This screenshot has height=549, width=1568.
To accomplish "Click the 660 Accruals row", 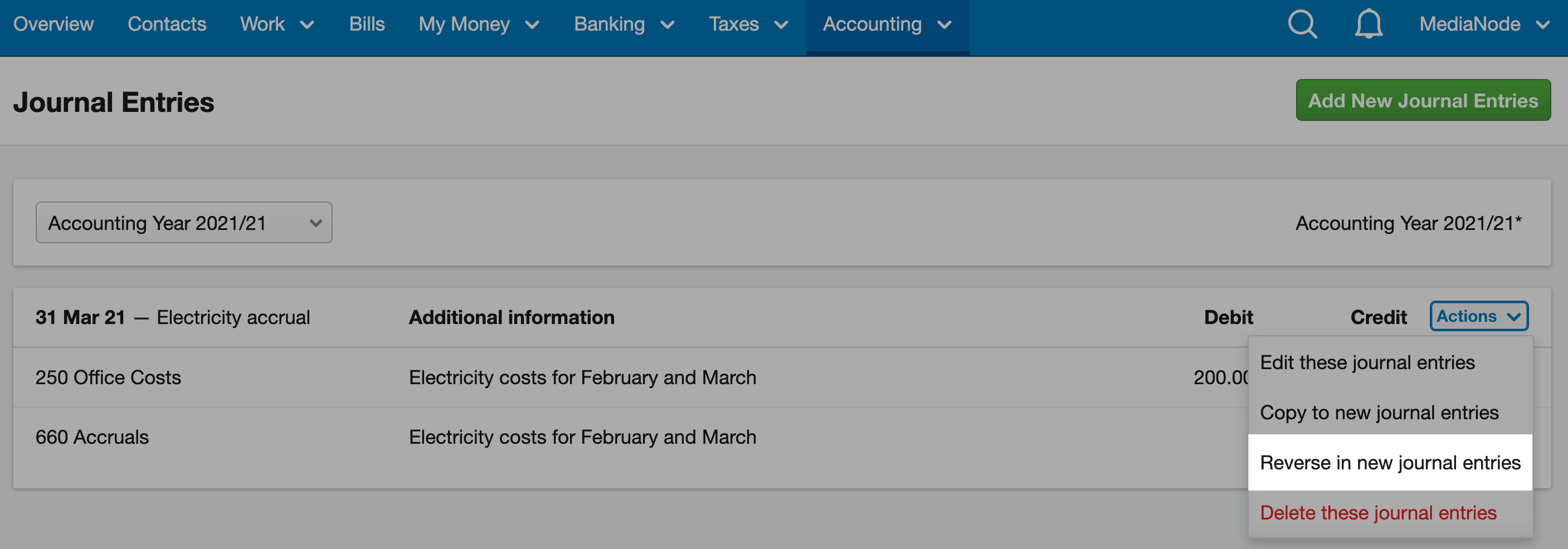I will (631, 437).
